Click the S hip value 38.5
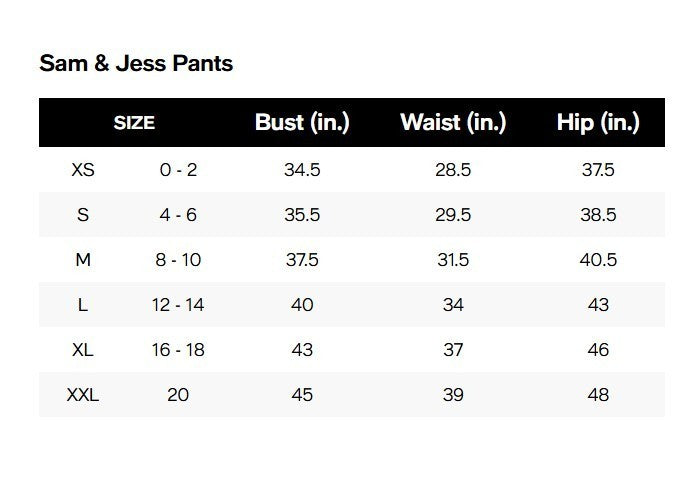This screenshot has height=481, width=696. [x=598, y=215]
